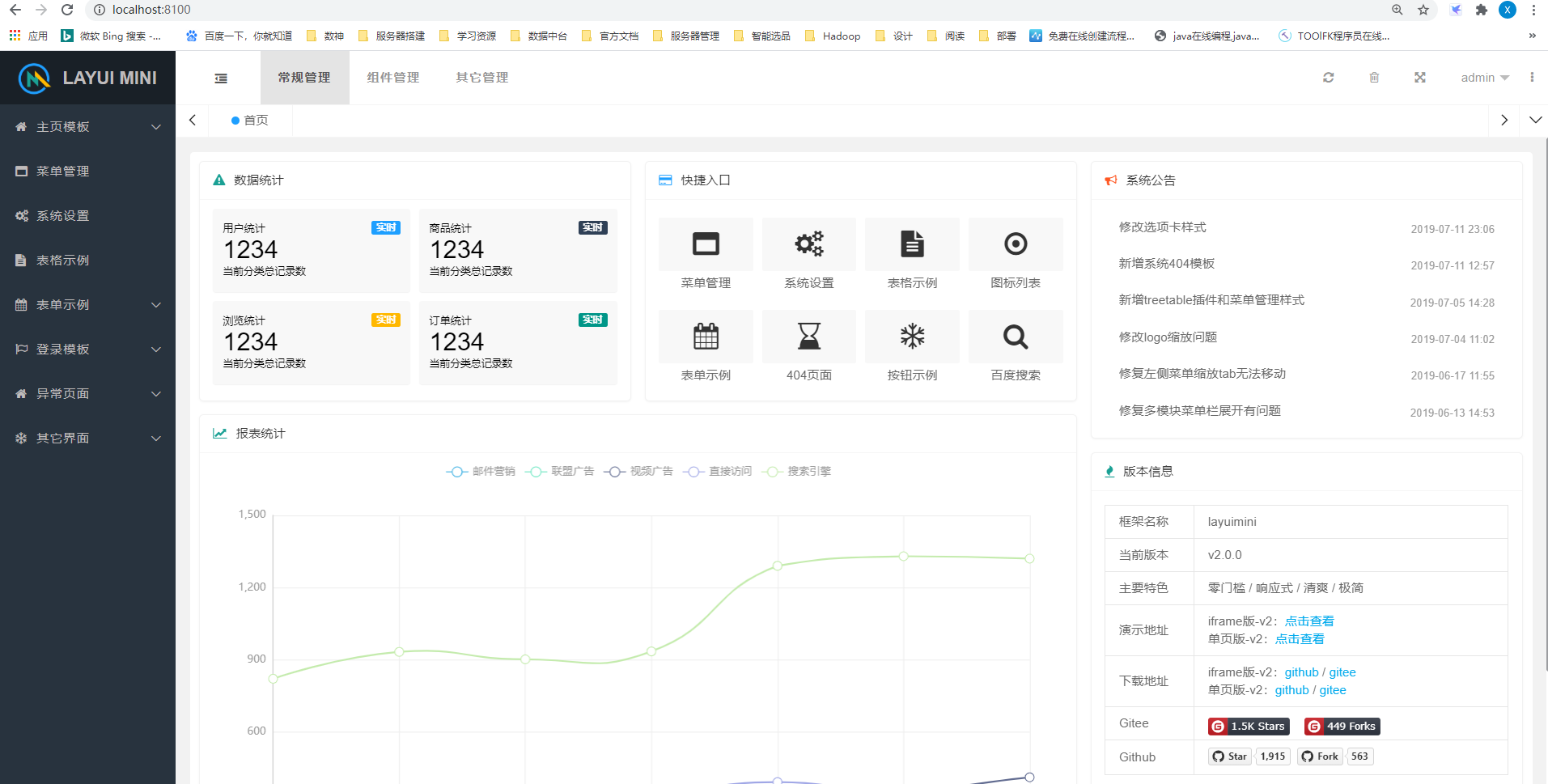The width and height of the screenshot is (1548, 784).
Task: Toggle 直接访问 series in chart legend
Action: click(717, 472)
